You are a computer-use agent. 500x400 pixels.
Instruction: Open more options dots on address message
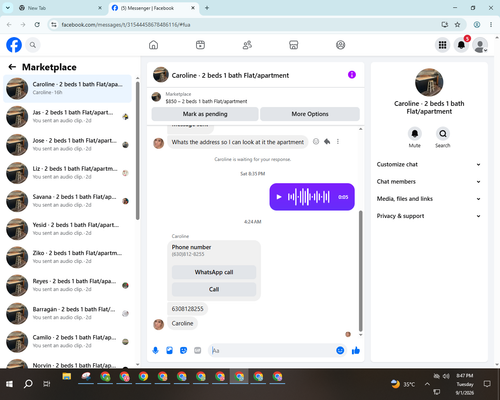[338, 142]
